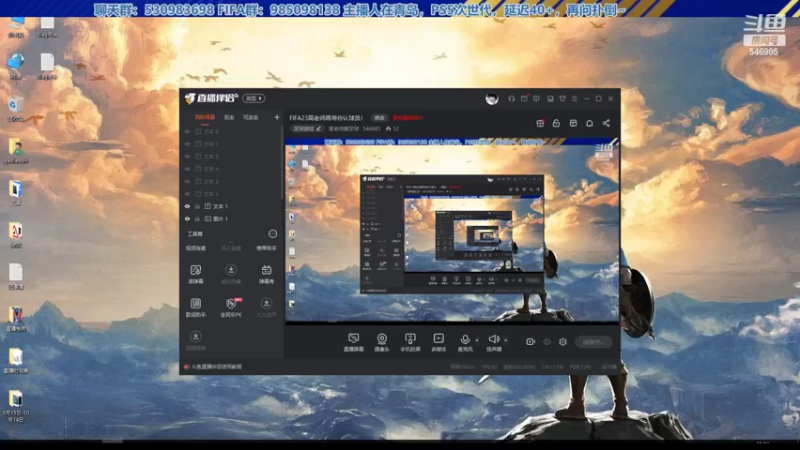The width and height of the screenshot is (800, 450).
Task: Toggle visibility eye of 文本 7 layer
Action: pyautogui.click(x=187, y=144)
